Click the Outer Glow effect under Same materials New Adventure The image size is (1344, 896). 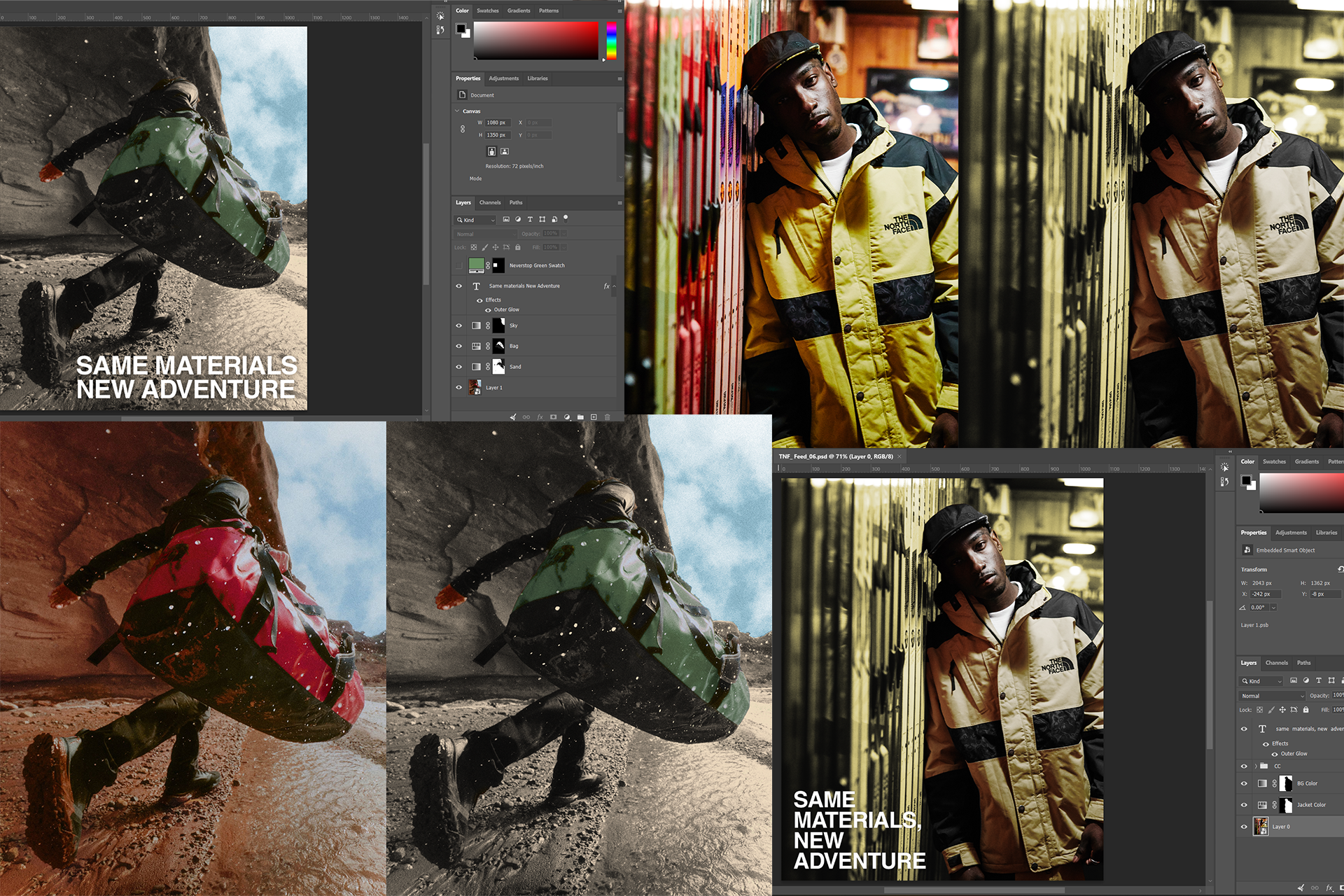tap(506, 309)
